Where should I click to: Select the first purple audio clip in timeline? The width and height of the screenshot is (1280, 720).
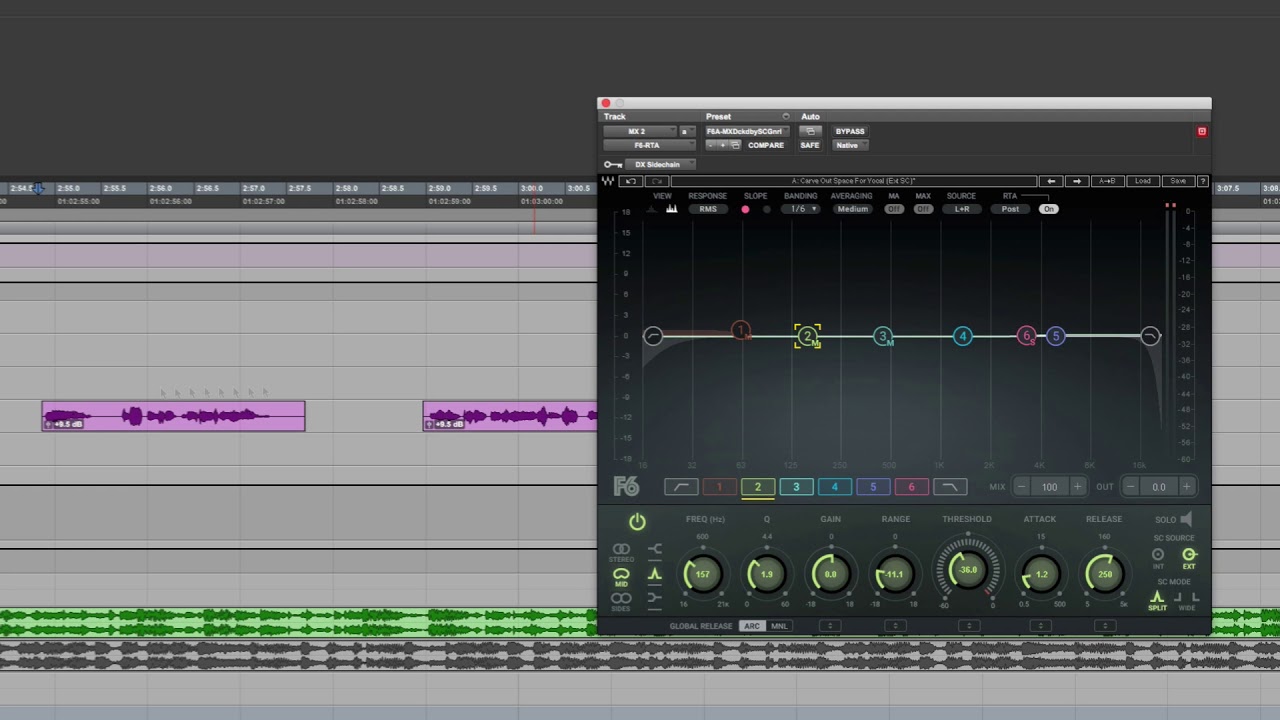point(173,416)
